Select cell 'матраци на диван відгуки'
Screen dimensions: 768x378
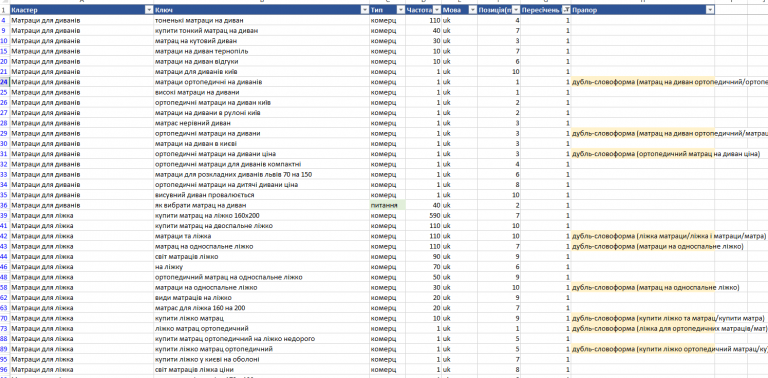(x=261, y=62)
